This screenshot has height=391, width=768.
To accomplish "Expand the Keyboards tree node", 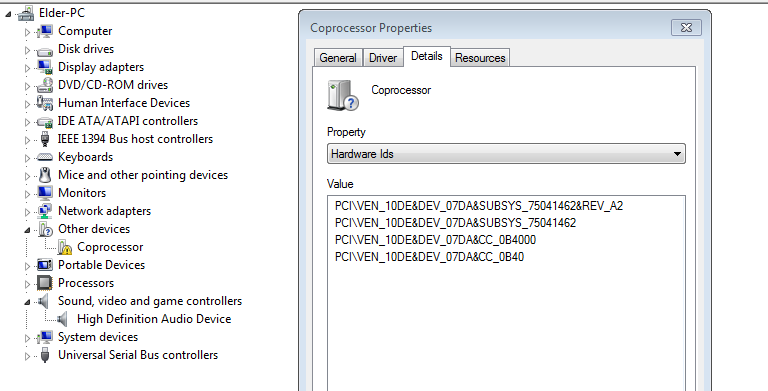I will [27, 158].
